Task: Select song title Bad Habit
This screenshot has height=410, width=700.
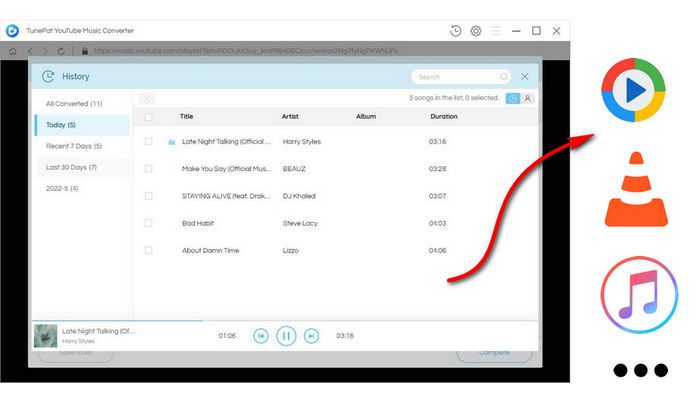Action: coord(198,223)
